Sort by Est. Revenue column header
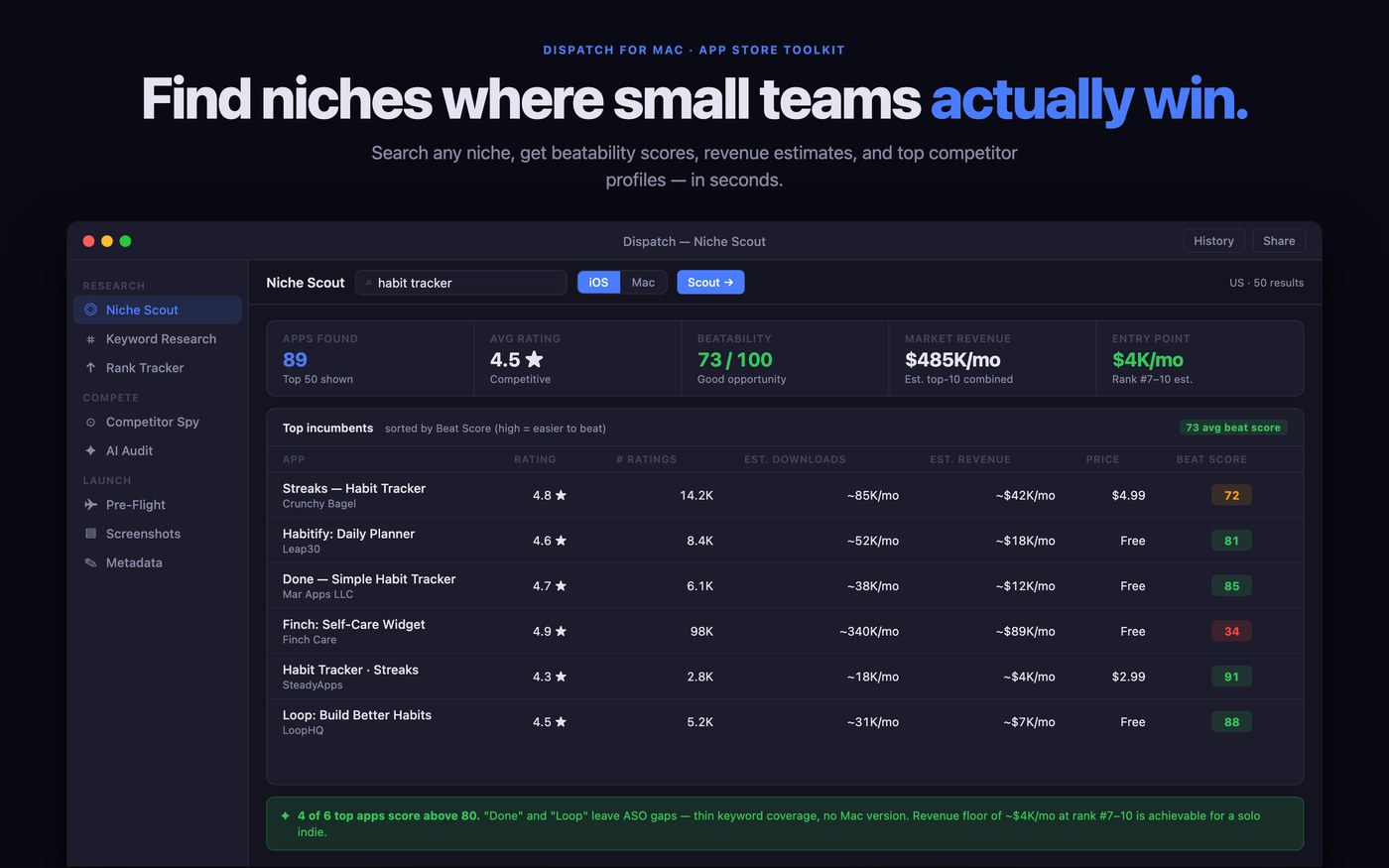This screenshot has width=1389, height=868. pos(969,459)
